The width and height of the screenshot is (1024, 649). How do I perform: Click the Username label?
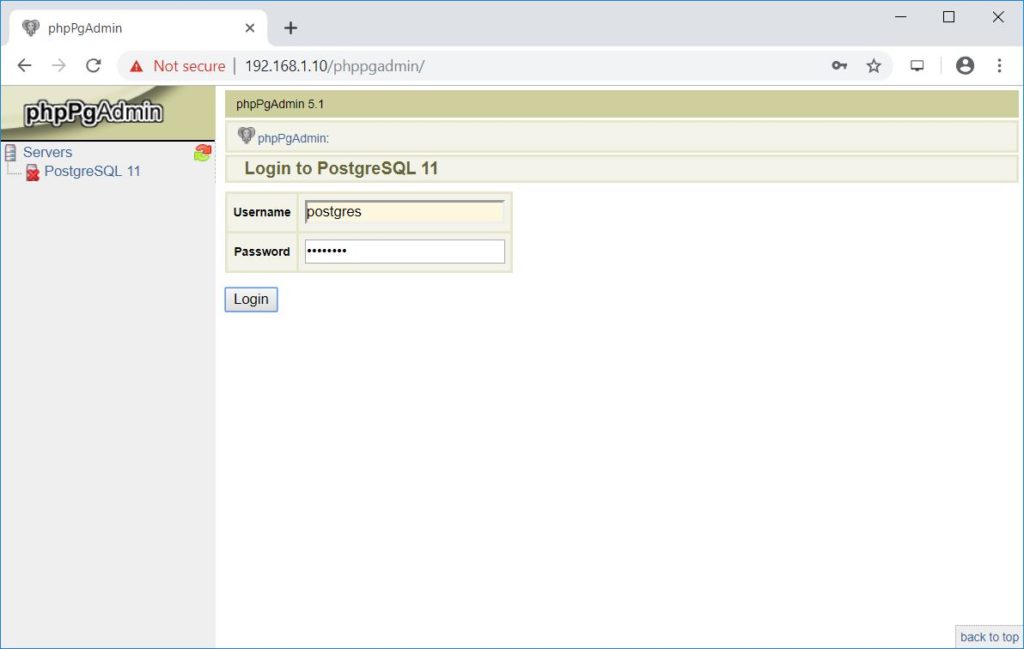point(262,212)
